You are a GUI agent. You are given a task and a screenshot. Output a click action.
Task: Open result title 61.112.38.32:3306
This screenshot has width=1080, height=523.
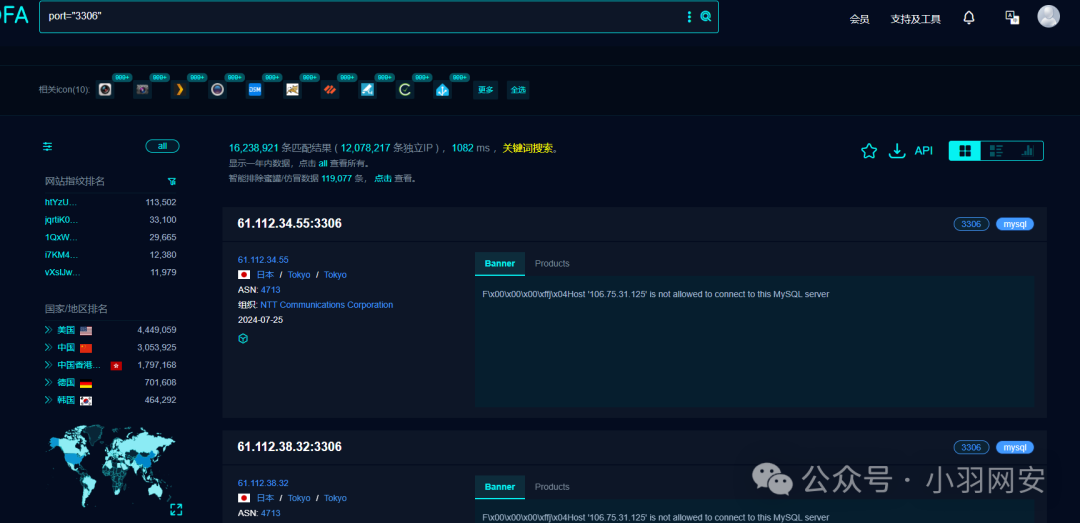tap(289, 447)
